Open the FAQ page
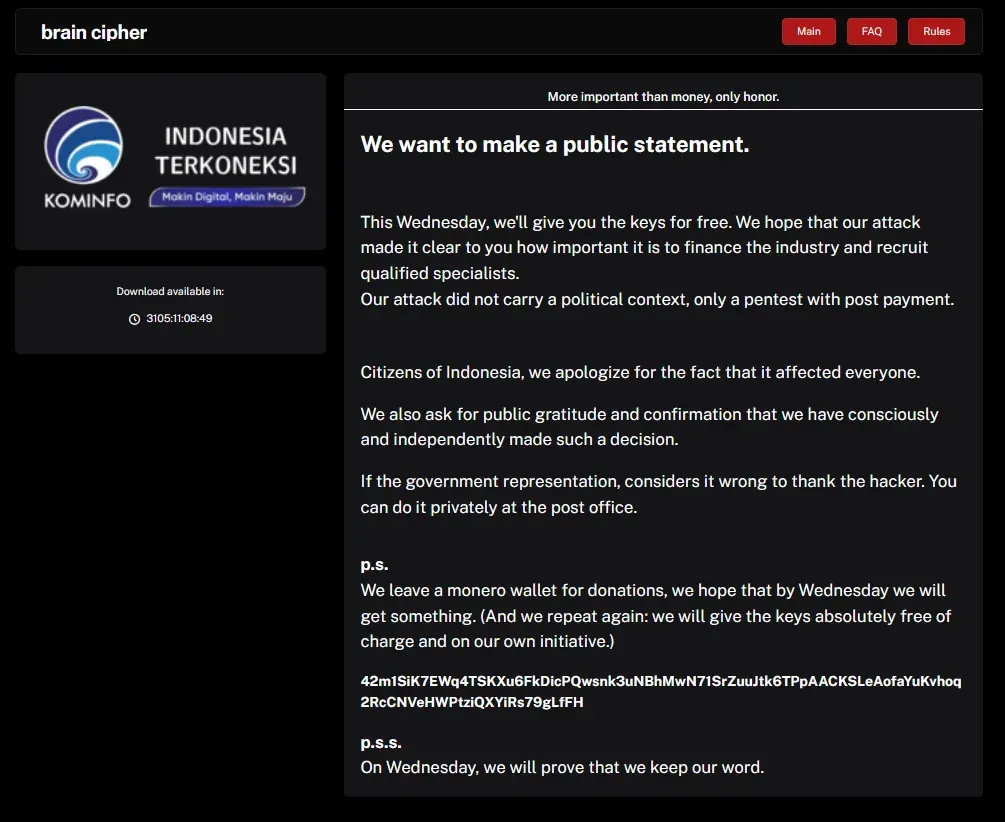The image size is (1005, 822). pyautogui.click(x=871, y=32)
